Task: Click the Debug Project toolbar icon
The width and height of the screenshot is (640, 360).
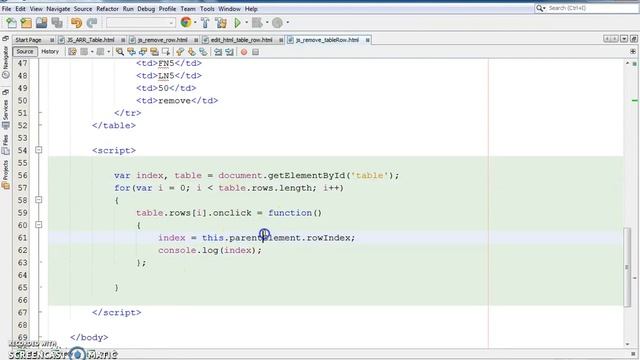Action: (257, 23)
